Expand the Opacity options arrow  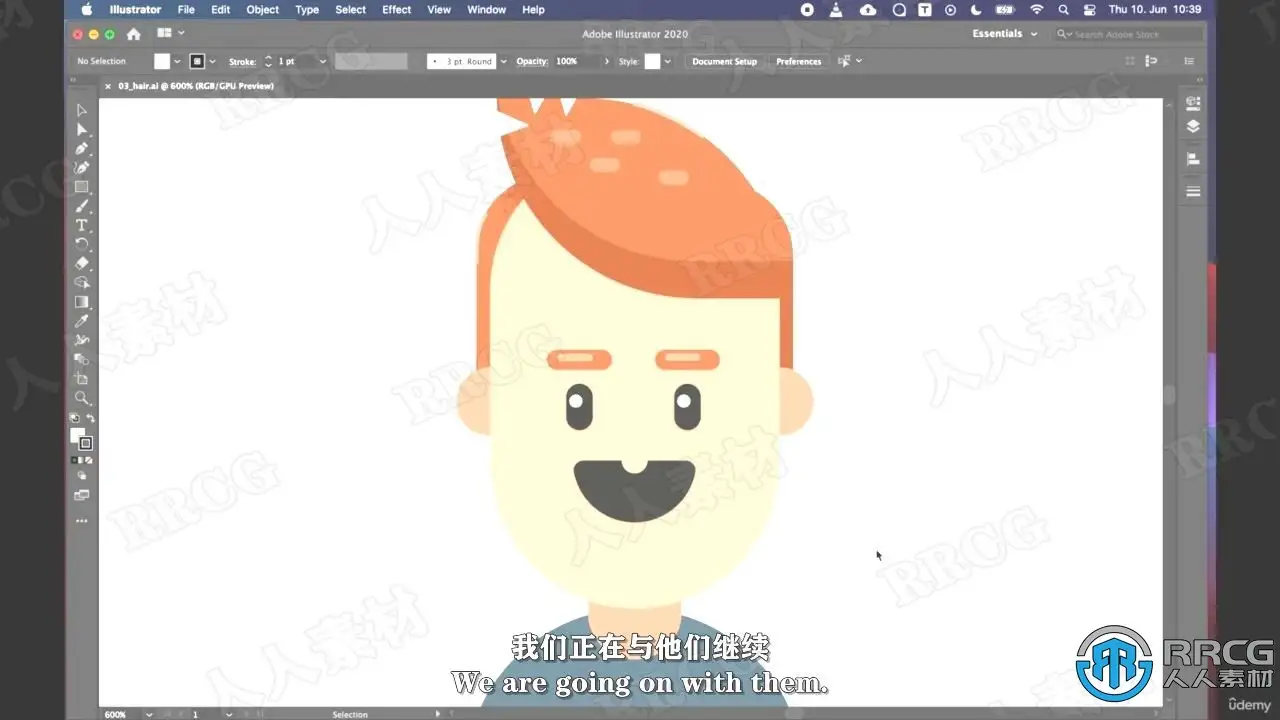606,61
